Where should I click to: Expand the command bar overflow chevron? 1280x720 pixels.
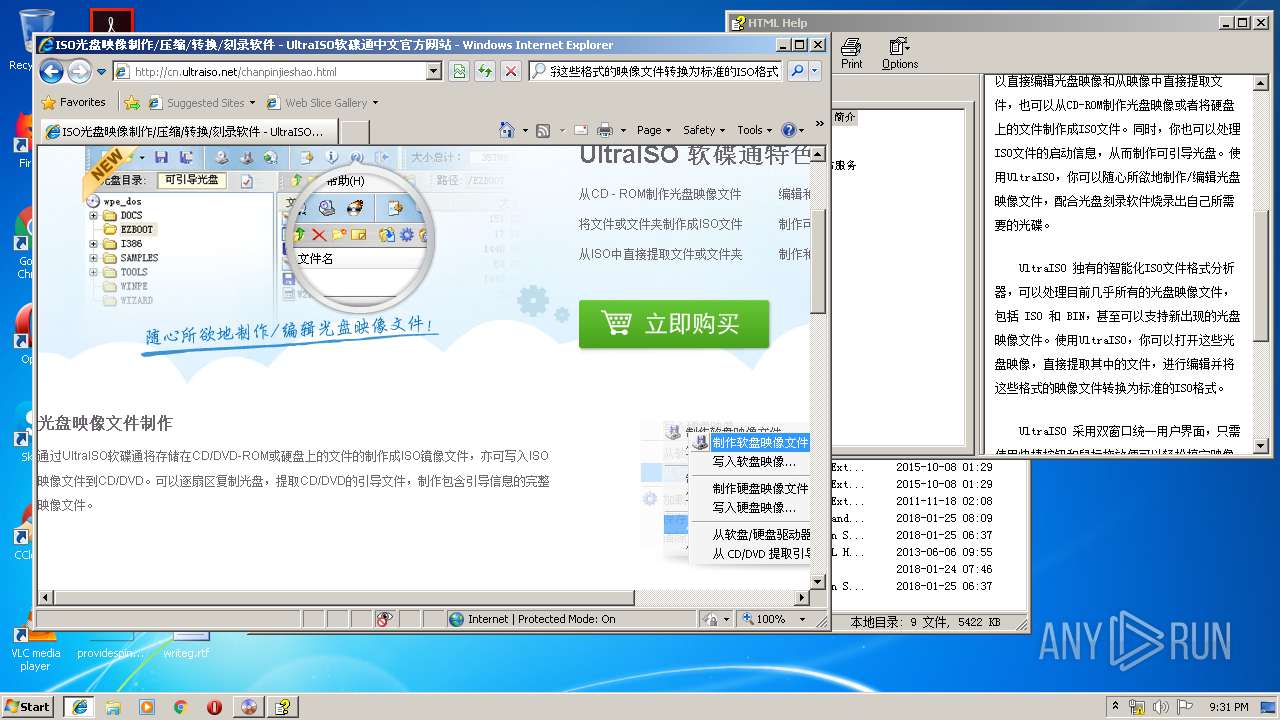click(x=820, y=125)
